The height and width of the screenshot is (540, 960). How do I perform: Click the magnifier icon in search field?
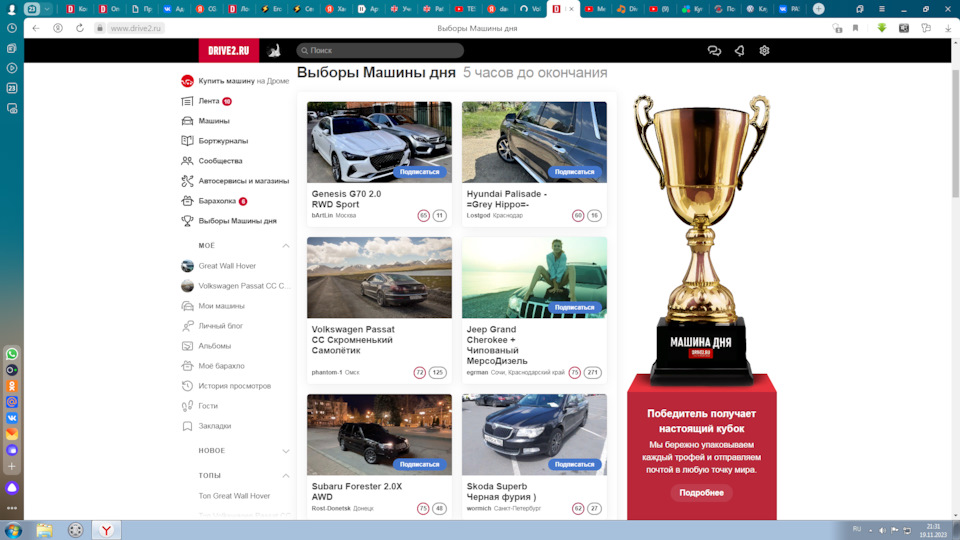(x=304, y=51)
